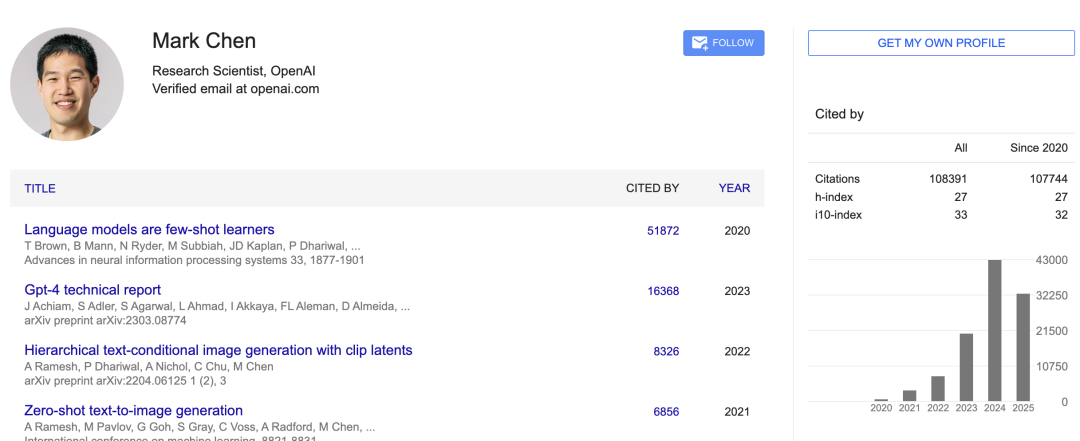Click the 2025 bar in citations chart
The width and height of the screenshot is (1080, 441).
click(x=1023, y=347)
